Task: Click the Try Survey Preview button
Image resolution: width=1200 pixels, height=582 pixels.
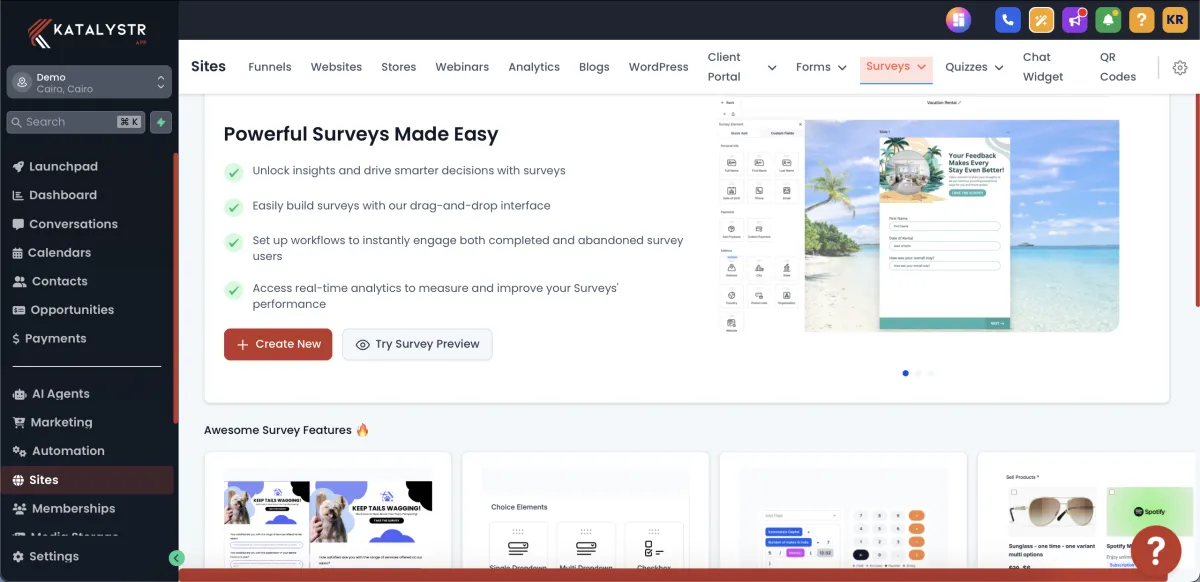Action: click(x=417, y=344)
